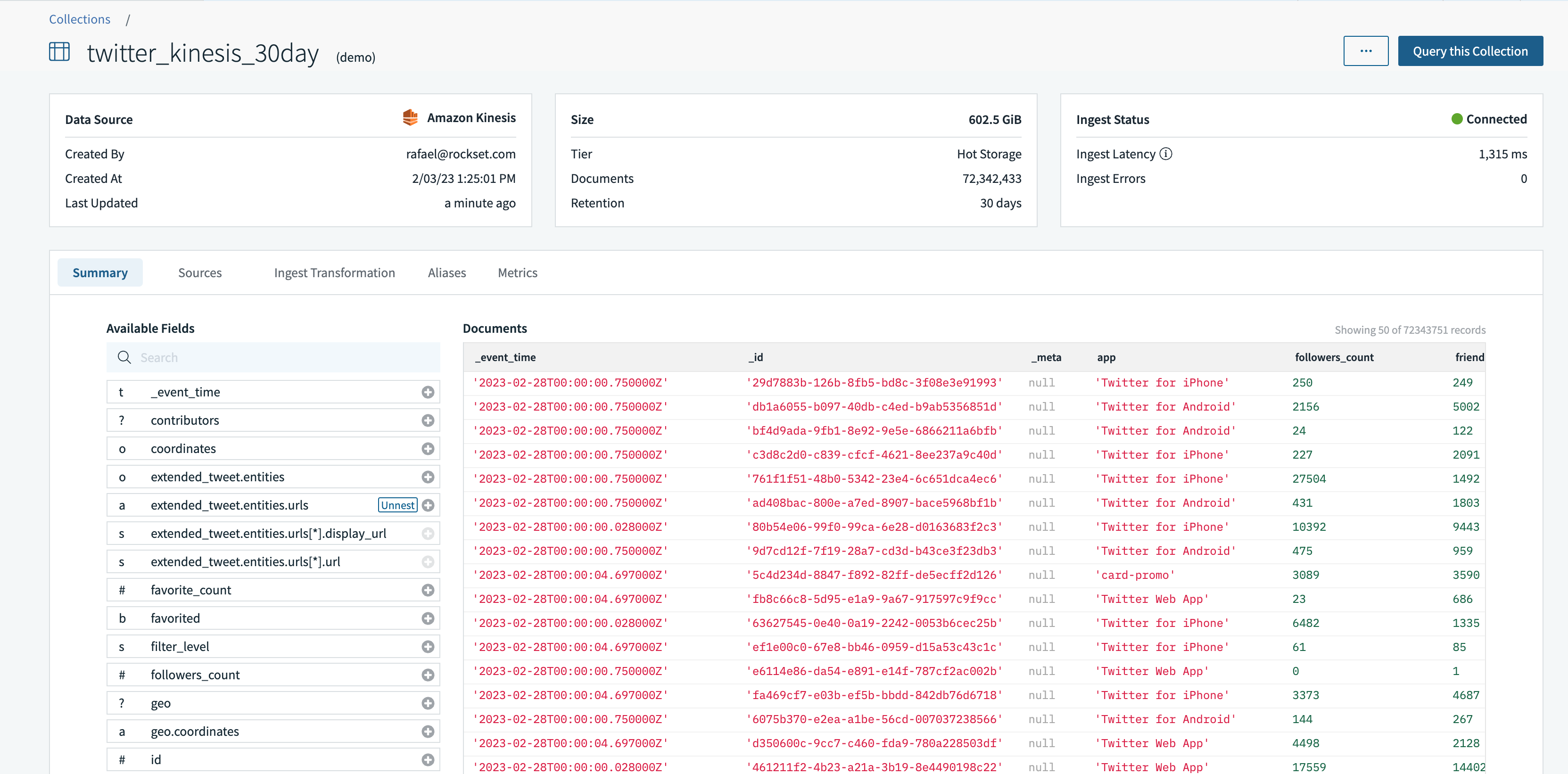Open the three-dots more options menu
The image size is (1568, 774).
[1365, 51]
